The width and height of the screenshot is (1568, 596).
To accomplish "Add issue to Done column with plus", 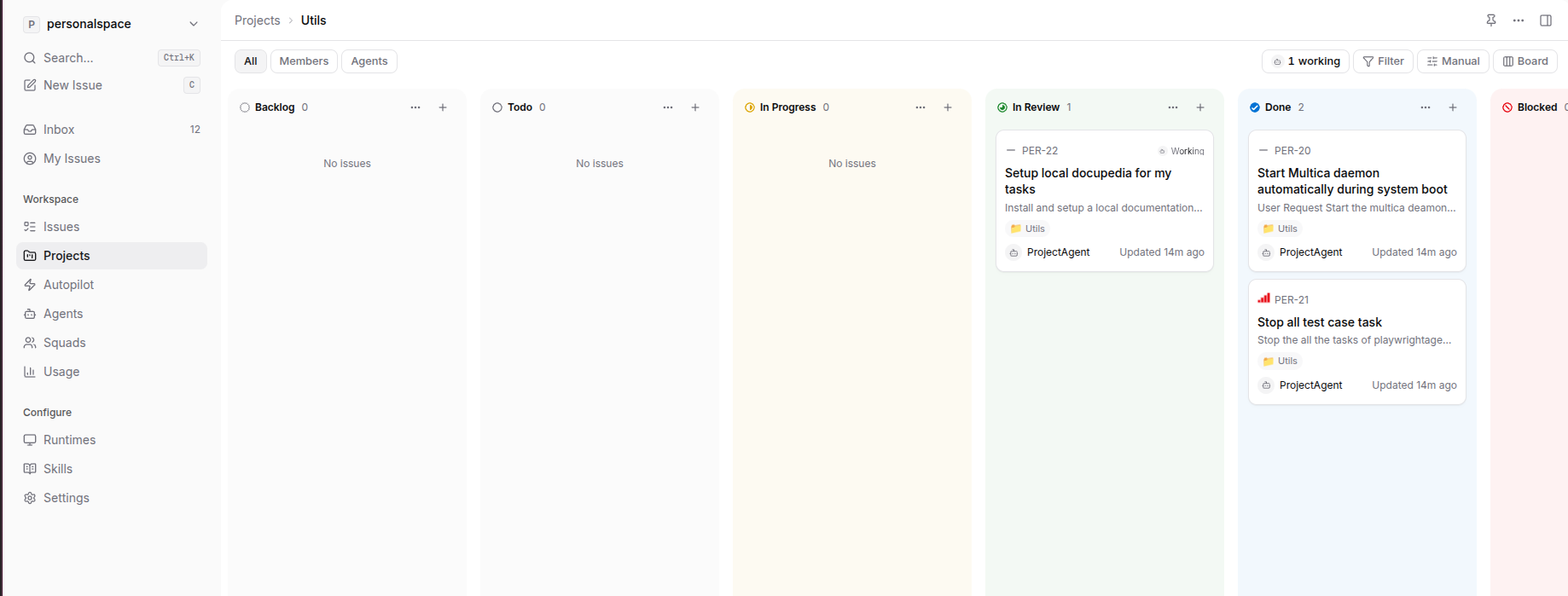I will (1453, 107).
